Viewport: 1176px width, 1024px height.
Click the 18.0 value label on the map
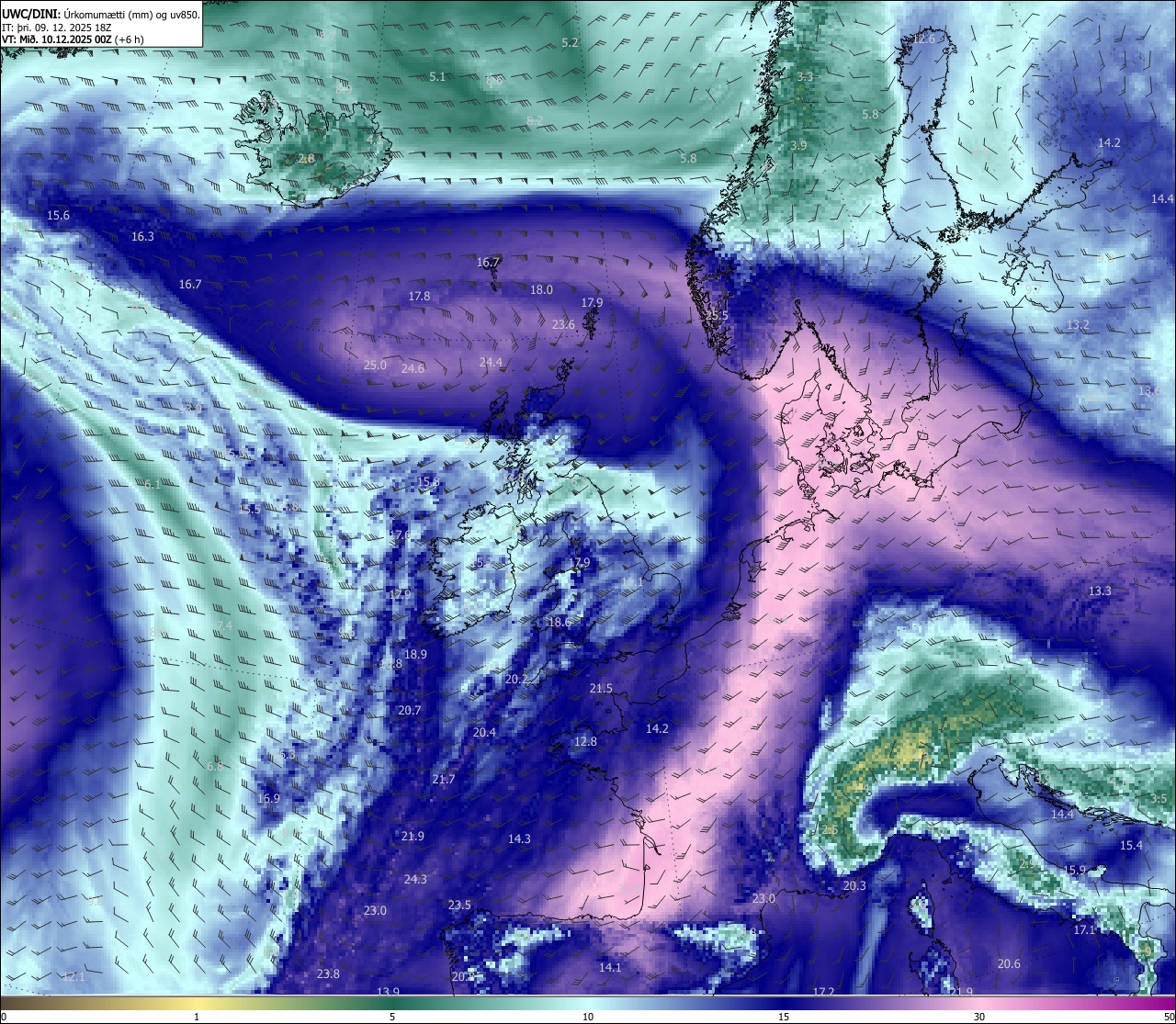coord(541,290)
